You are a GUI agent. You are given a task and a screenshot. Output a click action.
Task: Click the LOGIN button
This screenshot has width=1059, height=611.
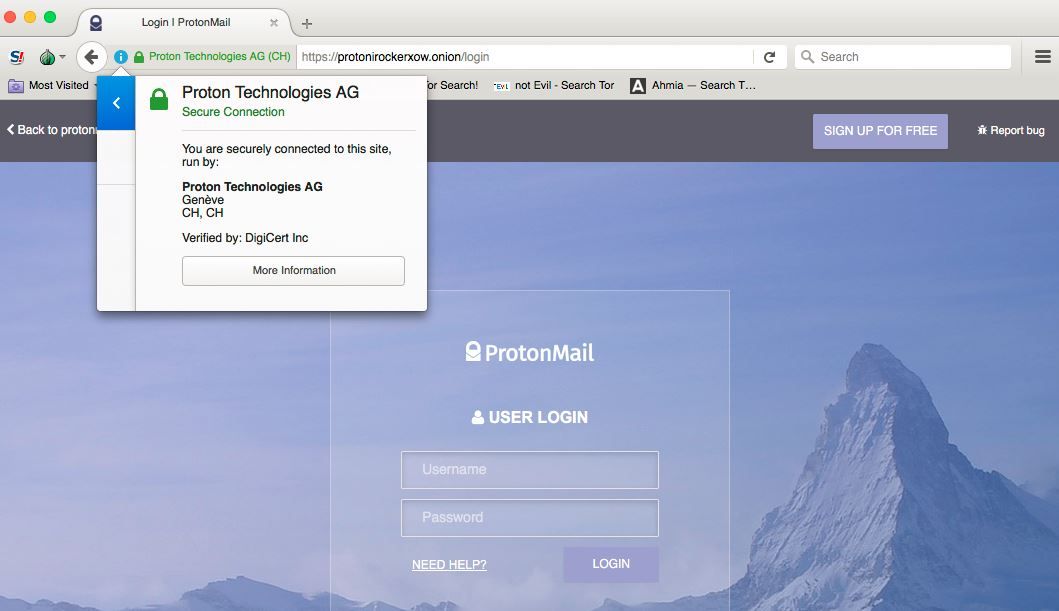[x=611, y=564]
